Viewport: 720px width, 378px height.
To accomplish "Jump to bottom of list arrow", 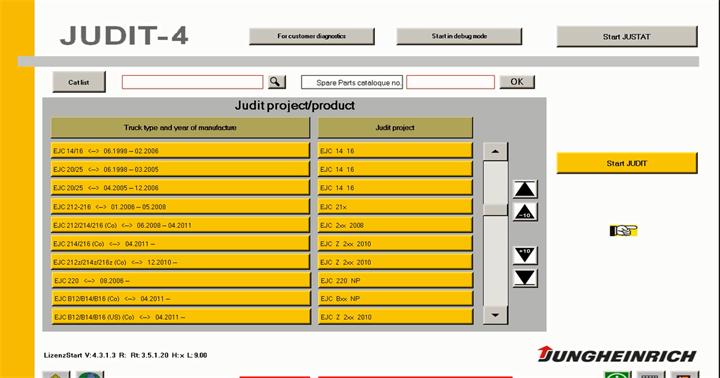I will 525,278.
